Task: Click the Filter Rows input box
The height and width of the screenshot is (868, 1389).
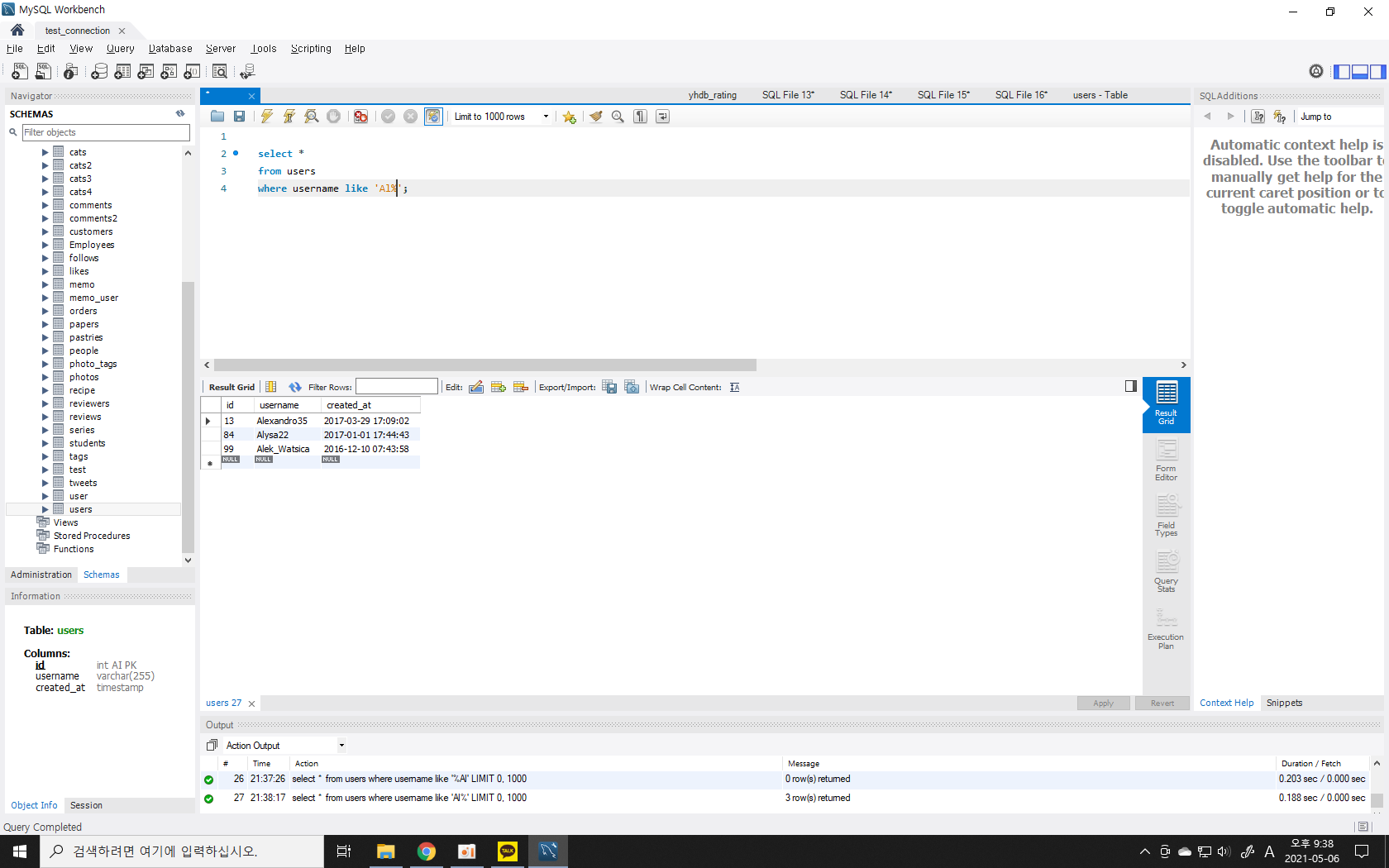Action: point(397,387)
